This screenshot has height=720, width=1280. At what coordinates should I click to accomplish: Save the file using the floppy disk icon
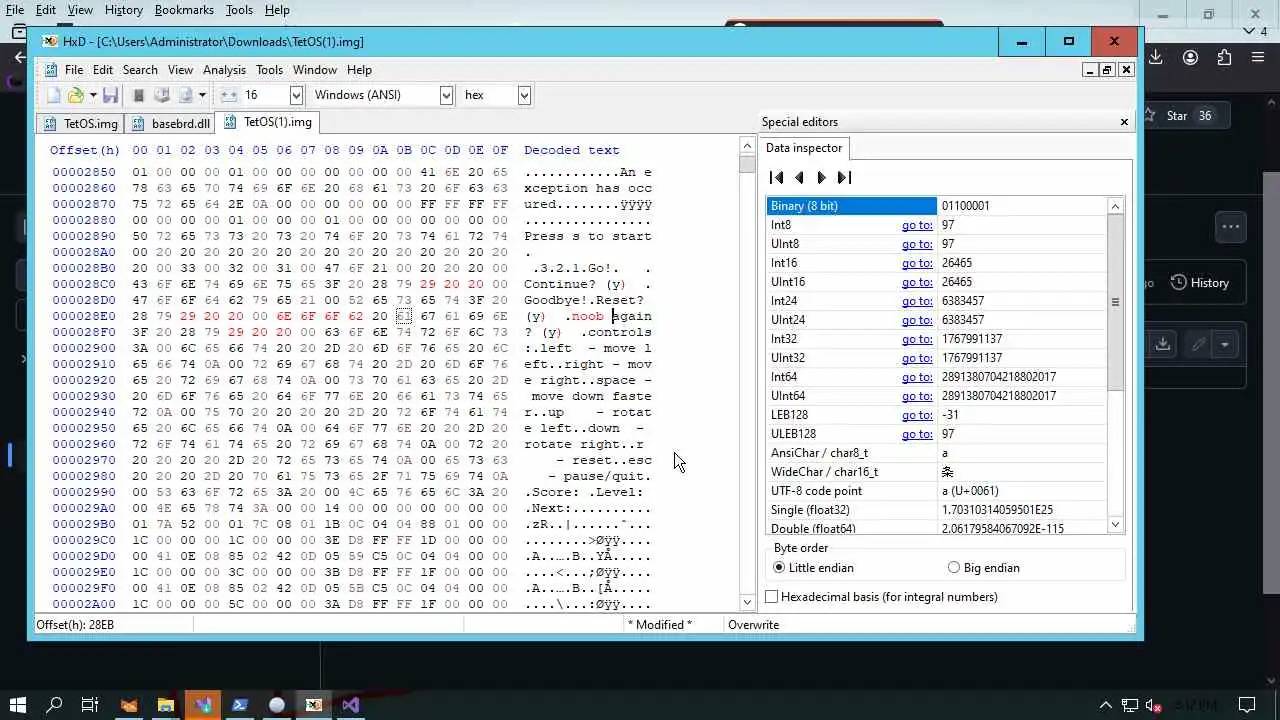point(111,95)
